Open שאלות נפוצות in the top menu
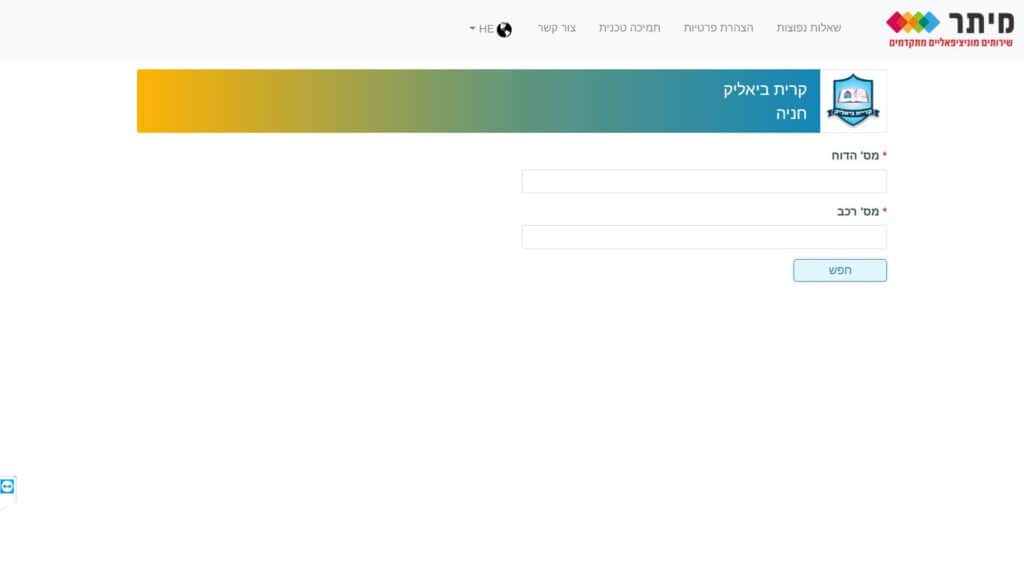 pos(809,28)
